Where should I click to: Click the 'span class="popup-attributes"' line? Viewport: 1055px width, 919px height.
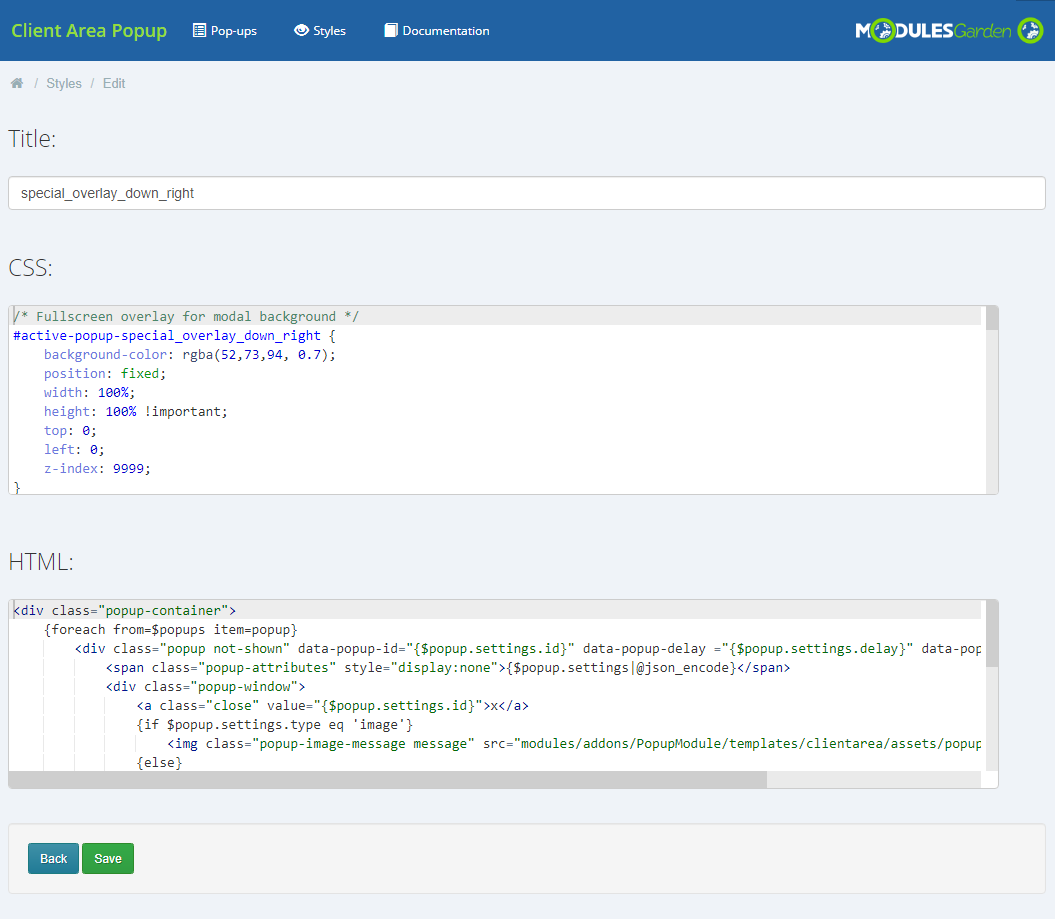point(448,667)
